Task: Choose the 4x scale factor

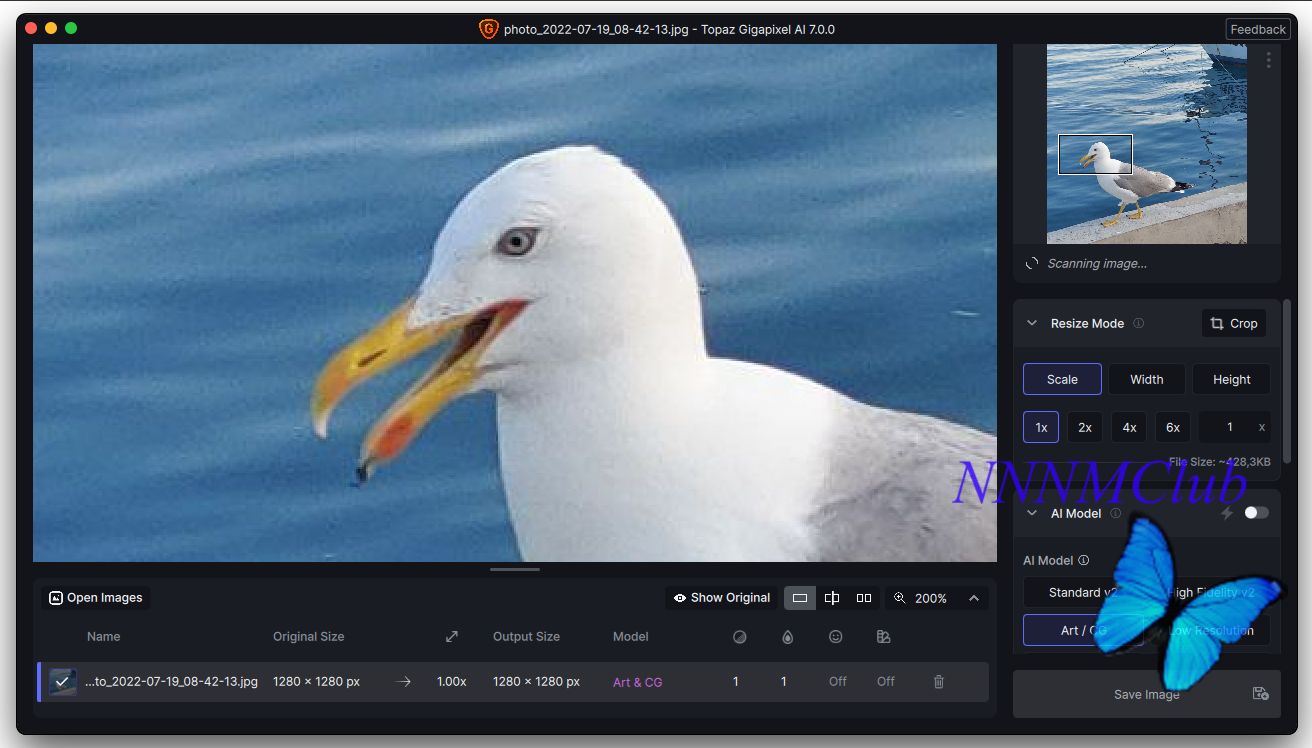Action: pos(1129,427)
